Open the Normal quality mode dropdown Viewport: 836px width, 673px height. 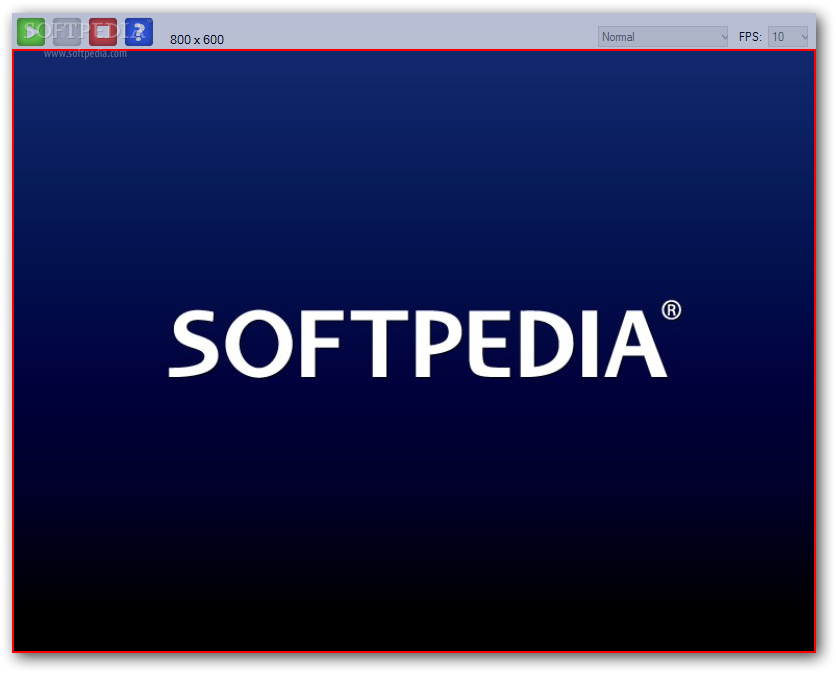[x=663, y=37]
